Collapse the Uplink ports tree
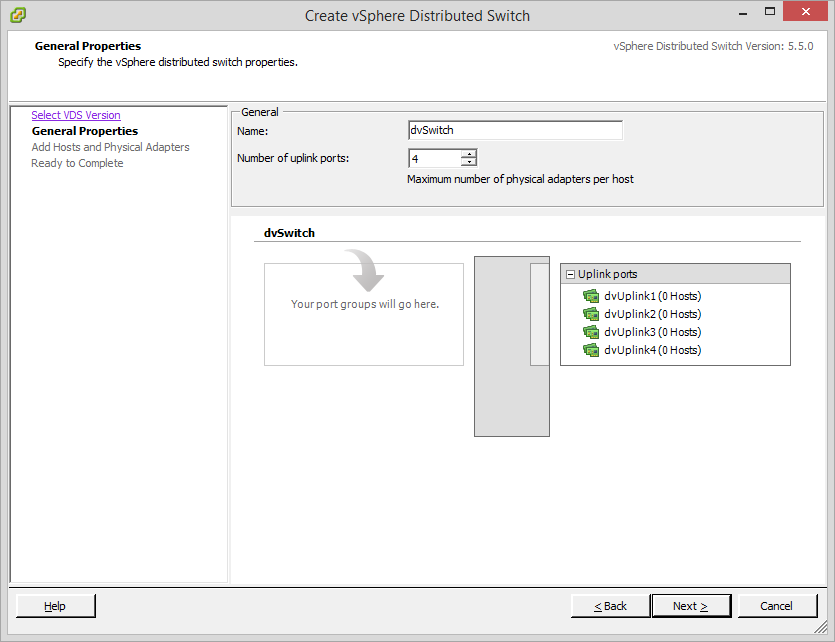 570,274
